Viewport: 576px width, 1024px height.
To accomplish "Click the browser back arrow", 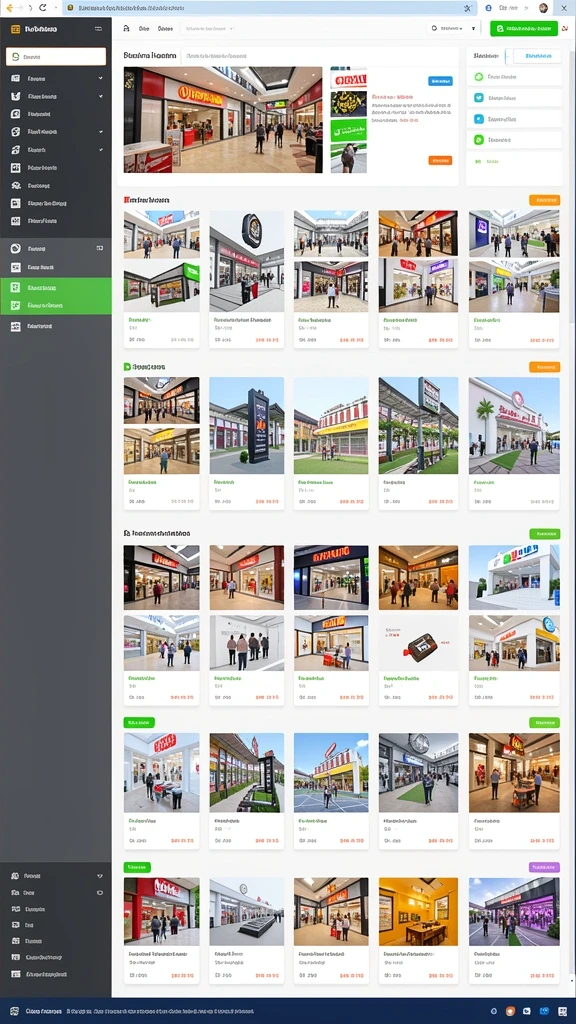I will point(9,8).
